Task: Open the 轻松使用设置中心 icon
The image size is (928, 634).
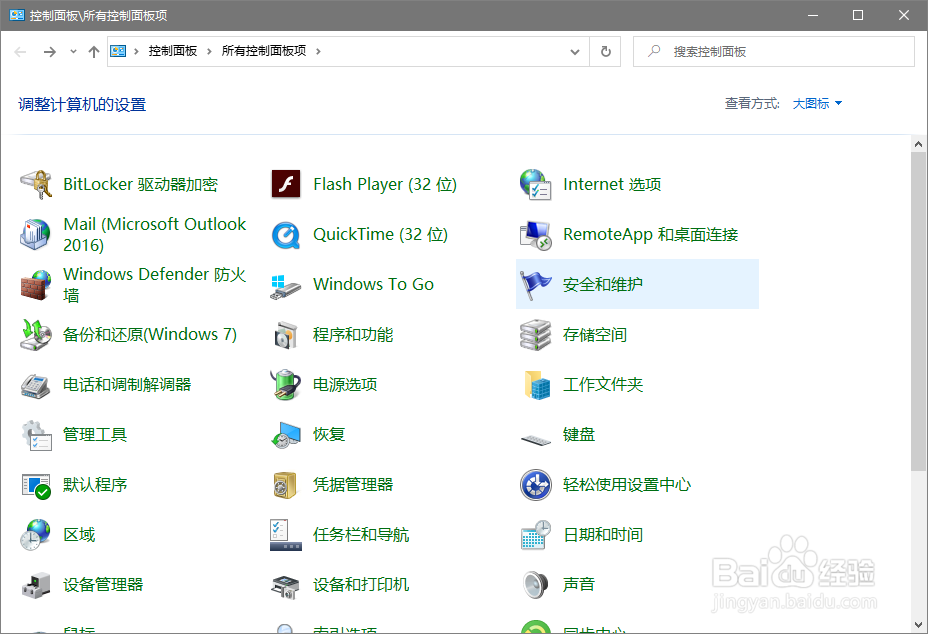Action: click(536, 485)
